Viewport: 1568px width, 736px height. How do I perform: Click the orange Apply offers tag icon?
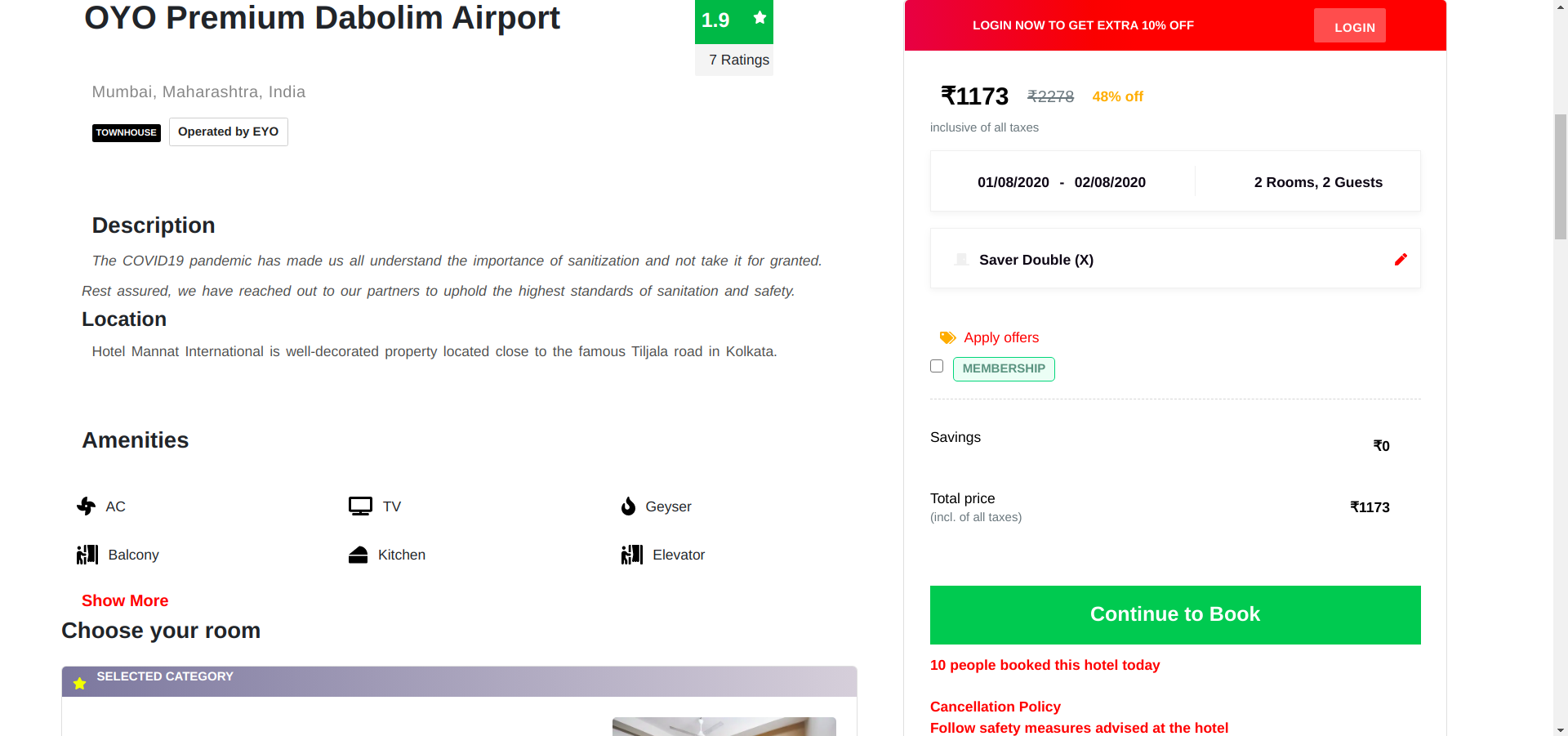point(947,337)
